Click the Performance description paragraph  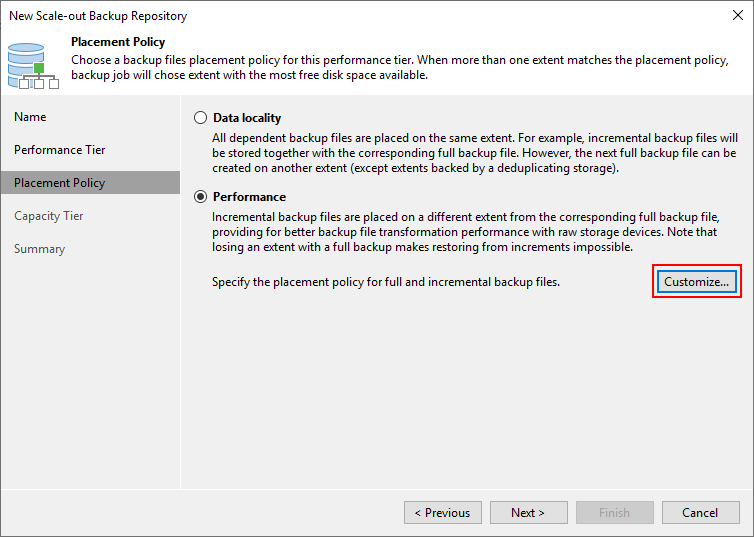point(465,232)
